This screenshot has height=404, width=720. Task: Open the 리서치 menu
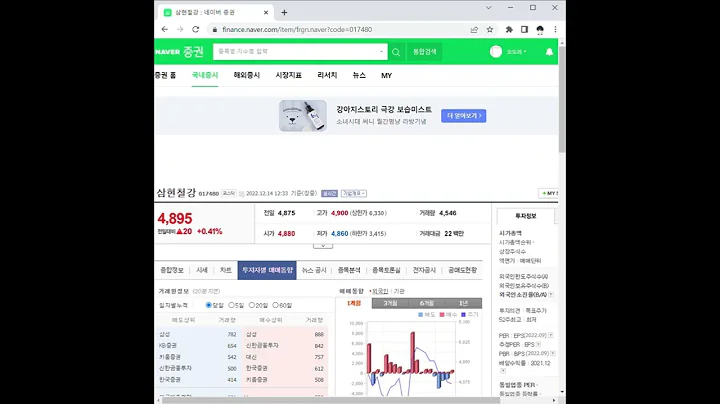(x=327, y=75)
